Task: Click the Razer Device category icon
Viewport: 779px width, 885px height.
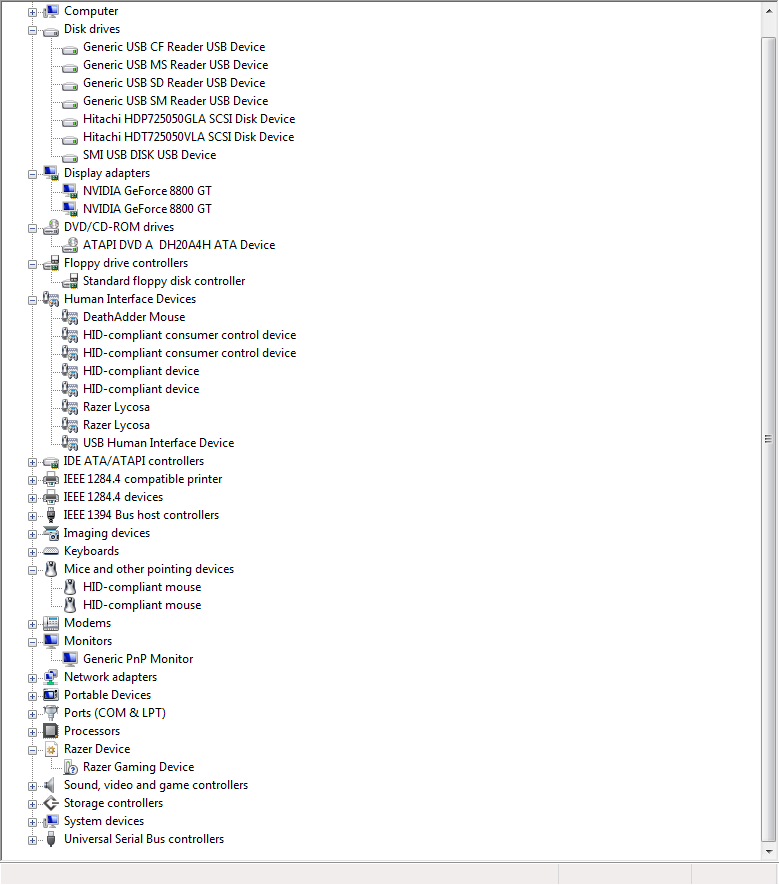Action: [51, 750]
